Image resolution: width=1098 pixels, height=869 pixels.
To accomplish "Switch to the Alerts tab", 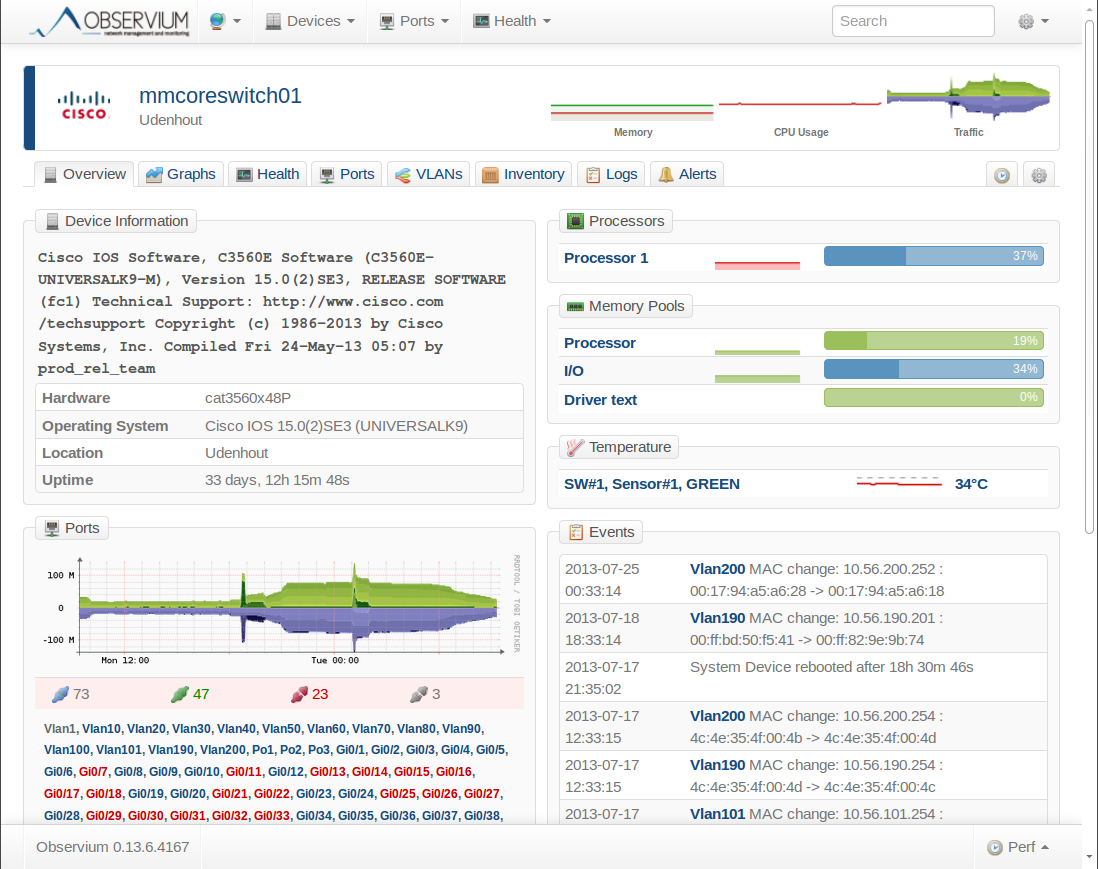I will click(x=687, y=174).
